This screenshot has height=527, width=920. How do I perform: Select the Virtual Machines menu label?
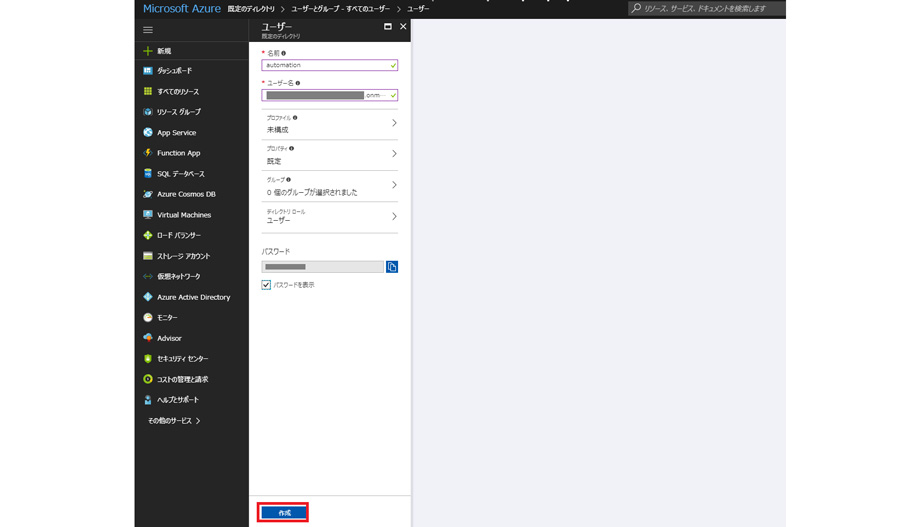[x=184, y=215]
